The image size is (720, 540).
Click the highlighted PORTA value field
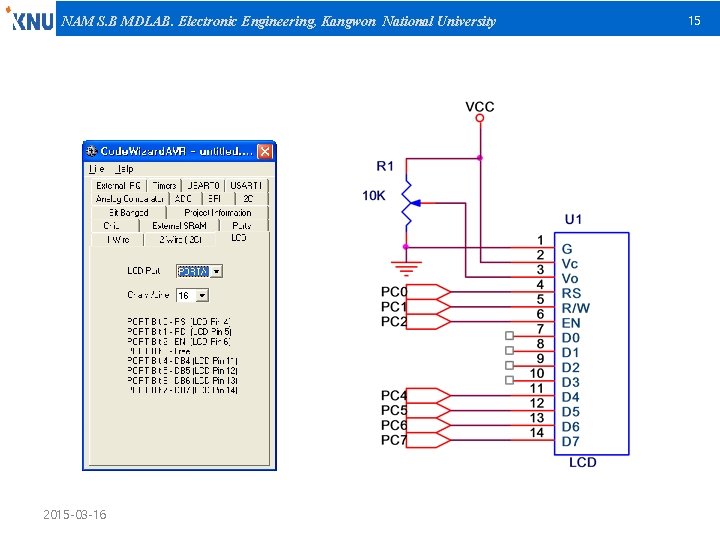click(193, 271)
